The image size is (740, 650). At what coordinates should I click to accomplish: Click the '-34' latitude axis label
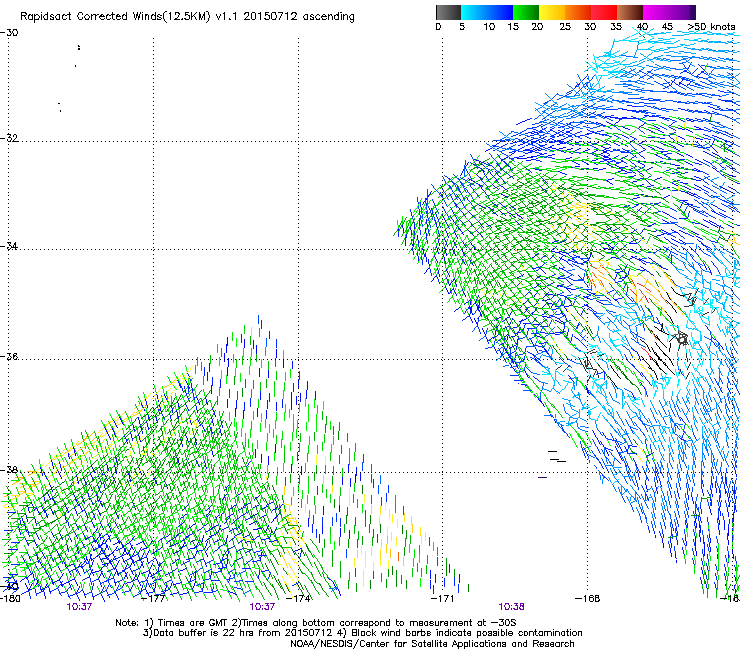9,246
